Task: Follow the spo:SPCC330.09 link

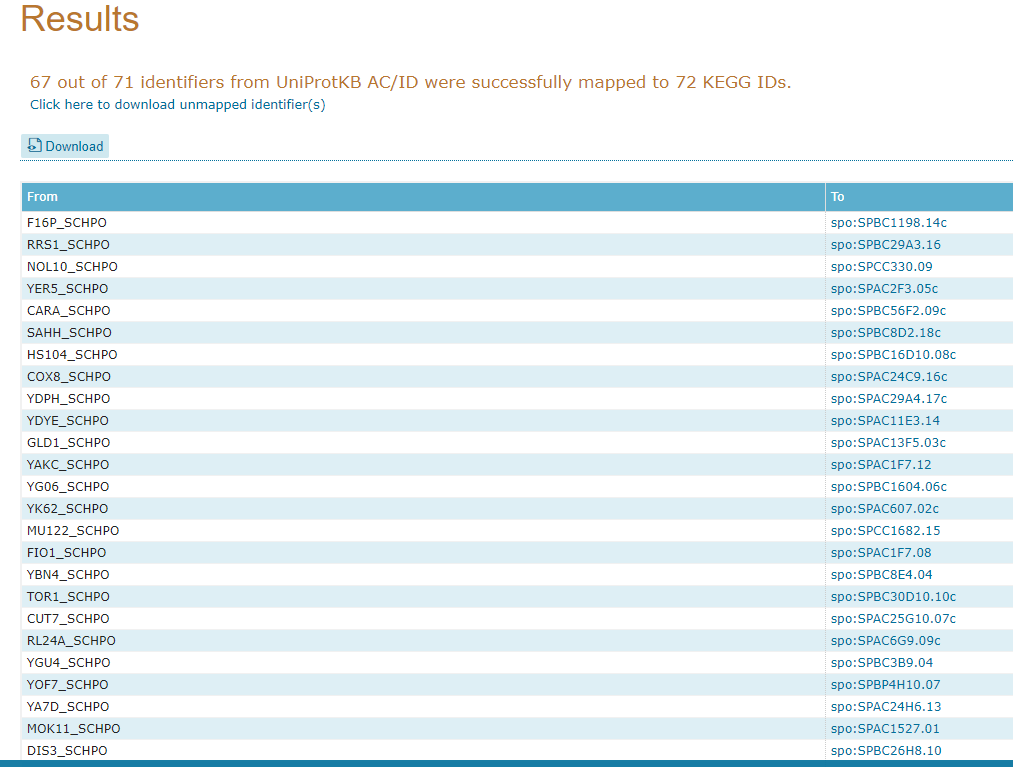Action: click(881, 267)
